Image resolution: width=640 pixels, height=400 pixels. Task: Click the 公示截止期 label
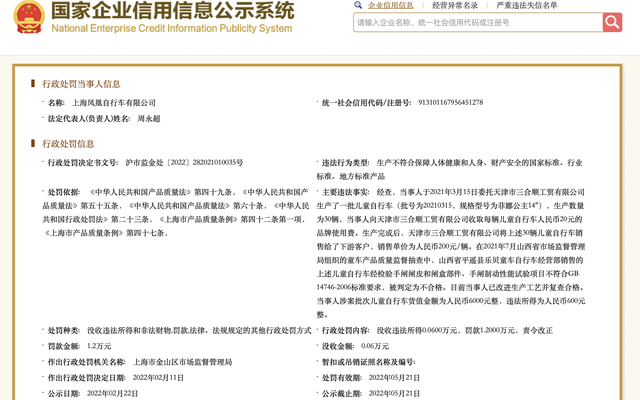click(x=342, y=394)
